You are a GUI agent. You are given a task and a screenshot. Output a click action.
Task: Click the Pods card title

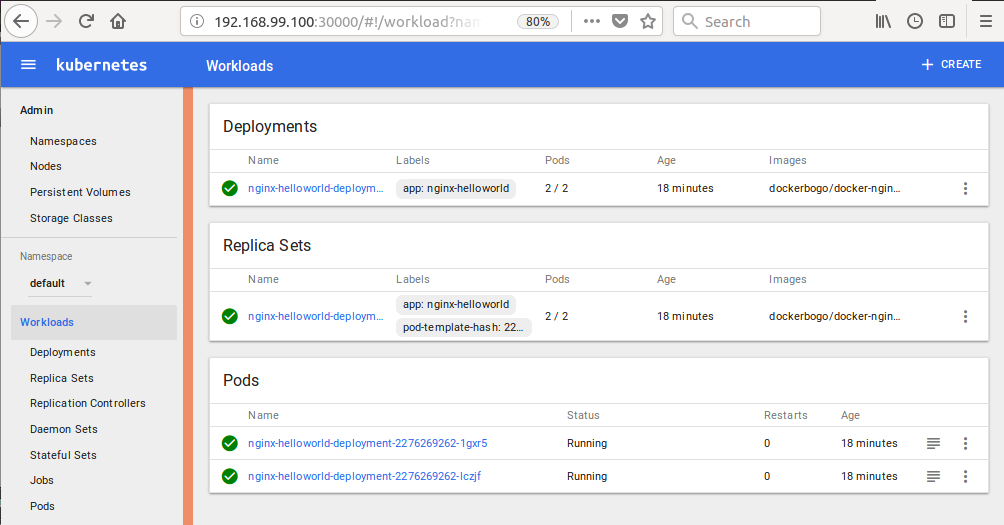pyautogui.click(x=241, y=380)
